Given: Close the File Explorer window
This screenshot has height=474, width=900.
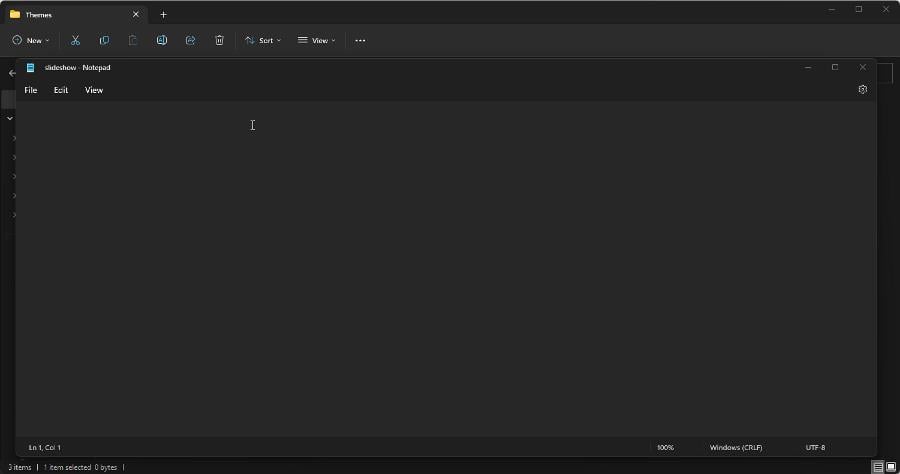Looking at the screenshot, I should pos(886,10).
